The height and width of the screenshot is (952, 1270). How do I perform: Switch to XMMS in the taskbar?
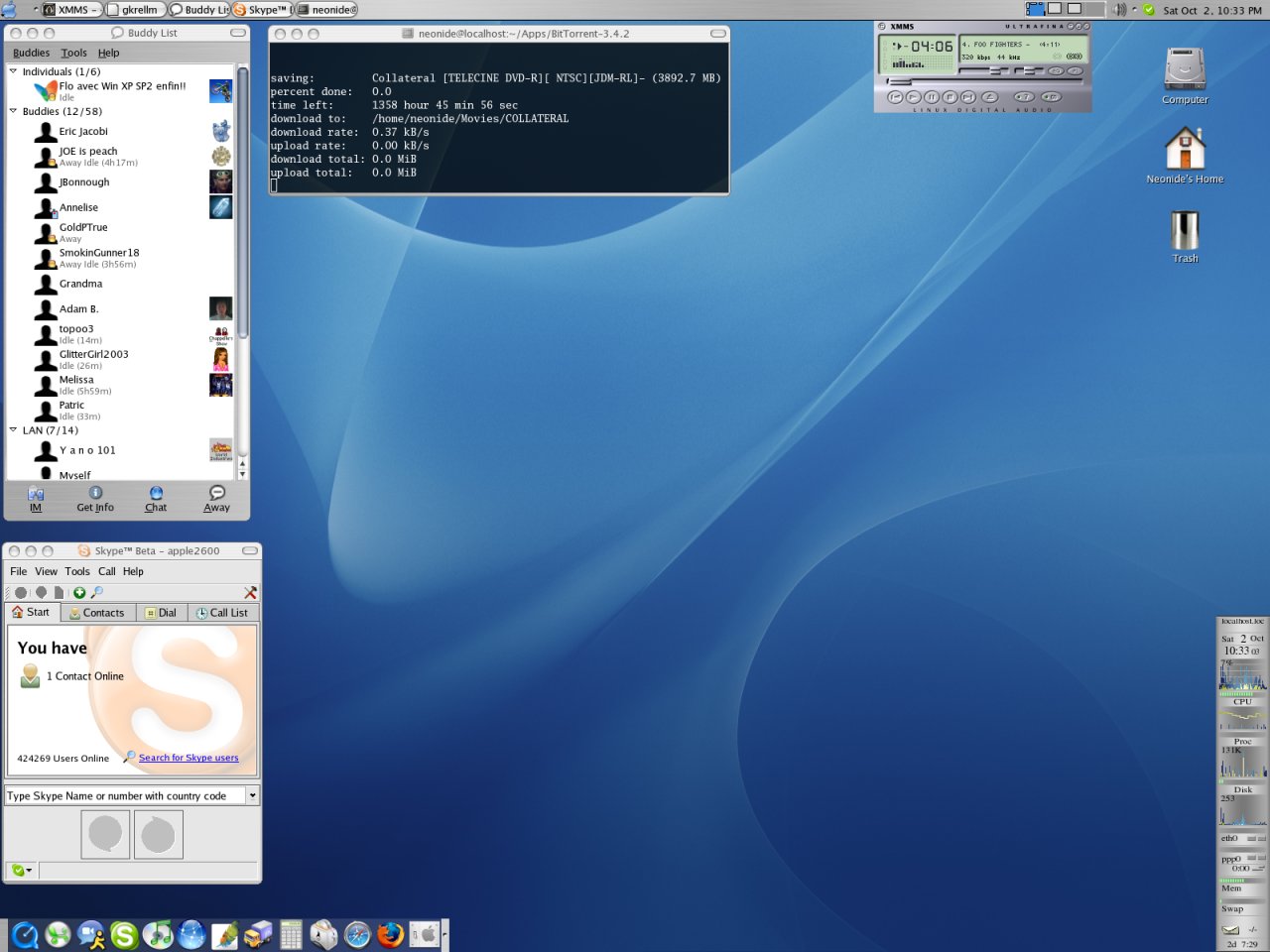[71, 10]
